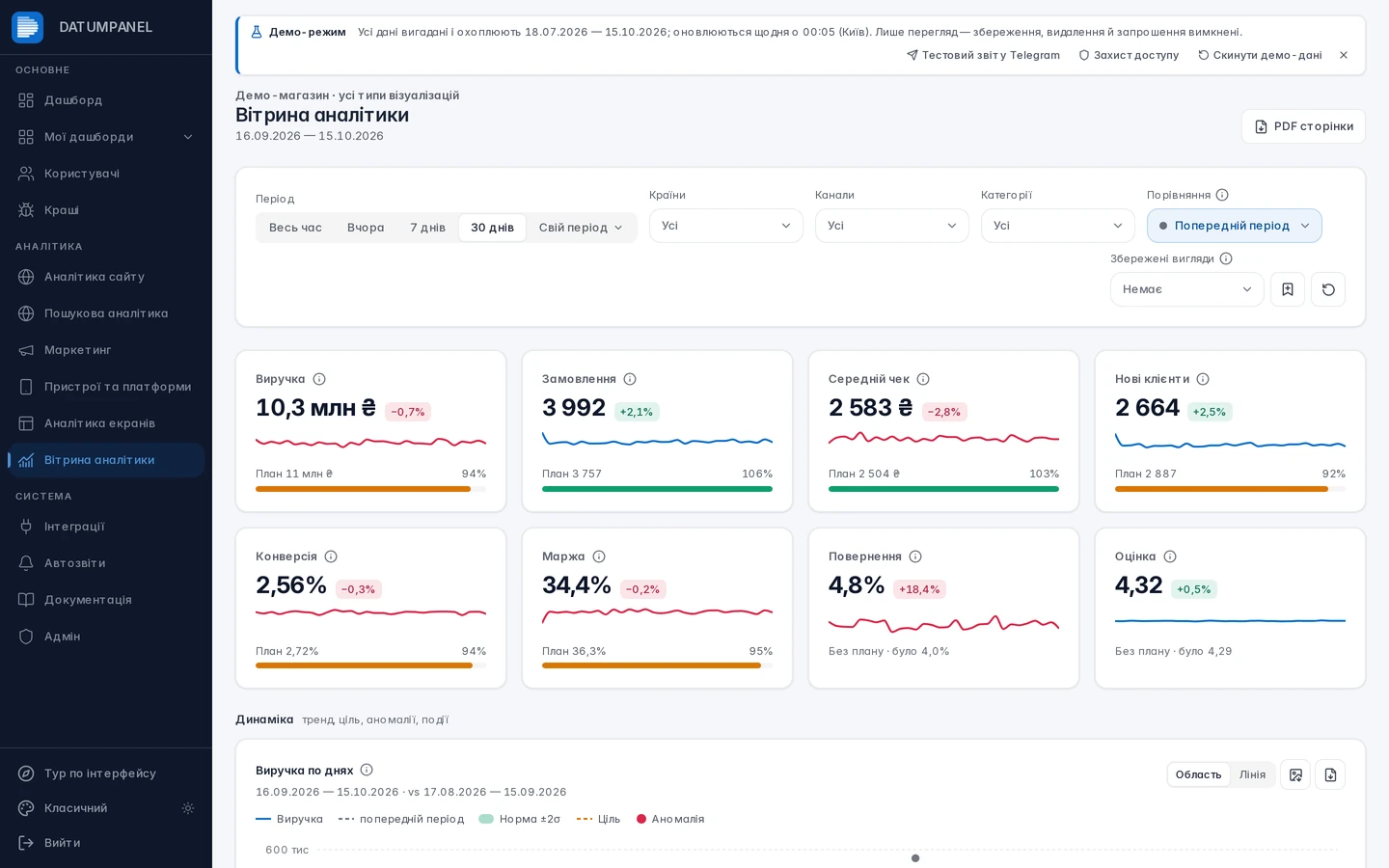The width and height of the screenshot is (1389, 868).
Task: Show info for the Замовлення card
Action: tap(630, 379)
